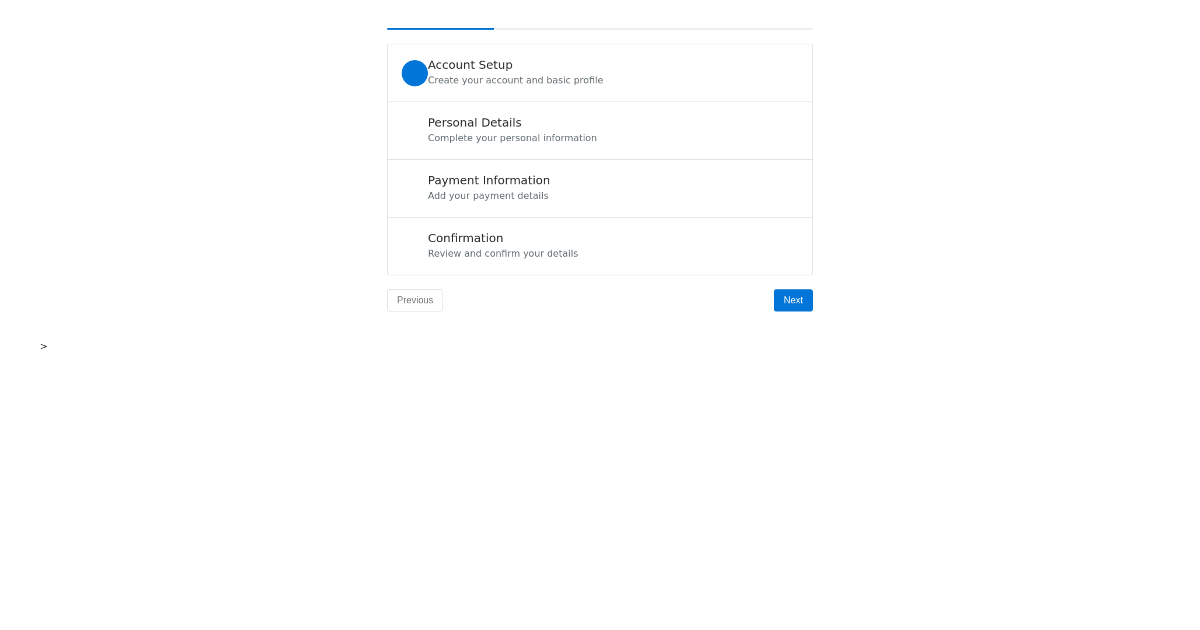The width and height of the screenshot is (1200, 630).
Task: Go back using the Previous button
Action: 414,300
